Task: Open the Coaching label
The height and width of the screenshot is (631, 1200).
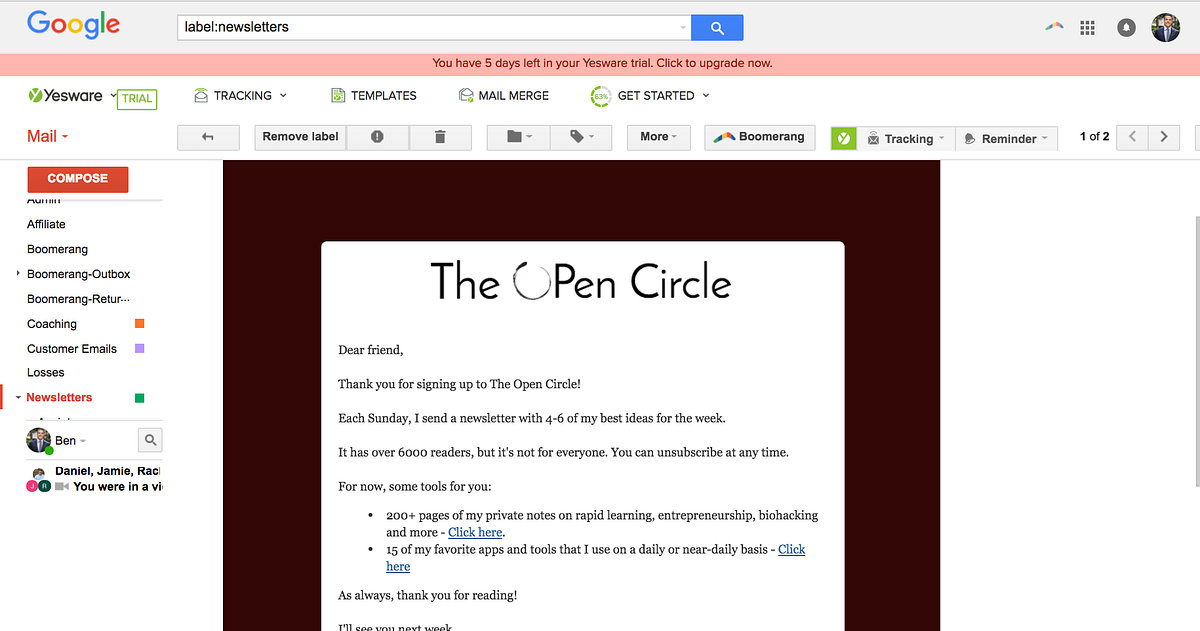Action: click(52, 324)
